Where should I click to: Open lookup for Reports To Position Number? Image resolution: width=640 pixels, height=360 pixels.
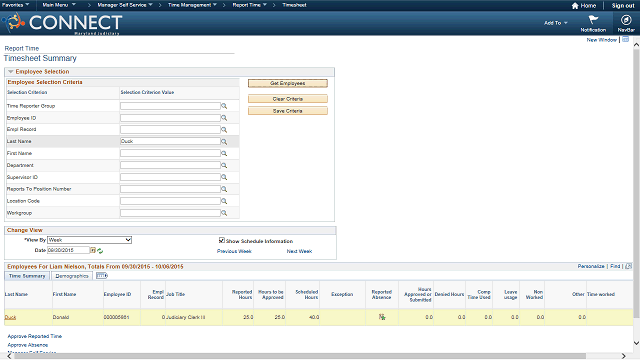(x=224, y=189)
